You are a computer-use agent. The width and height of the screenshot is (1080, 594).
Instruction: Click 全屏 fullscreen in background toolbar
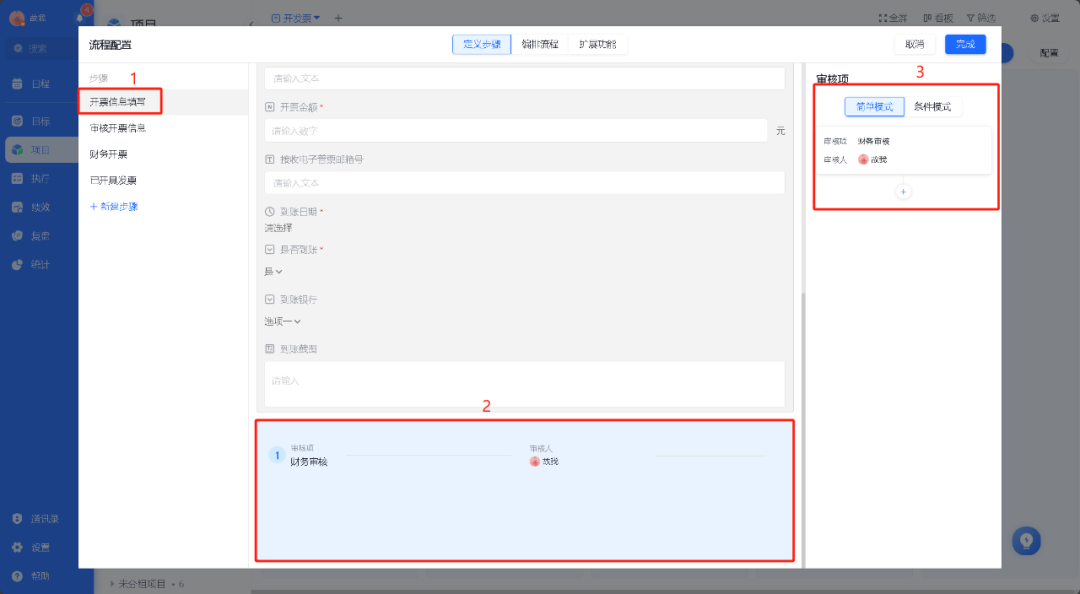(x=893, y=18)
